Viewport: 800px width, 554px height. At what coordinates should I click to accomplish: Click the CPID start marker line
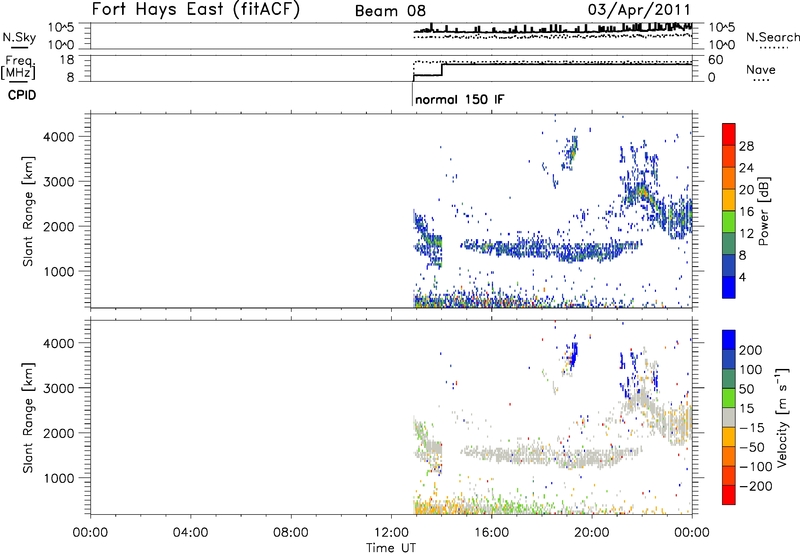(412, 93)
